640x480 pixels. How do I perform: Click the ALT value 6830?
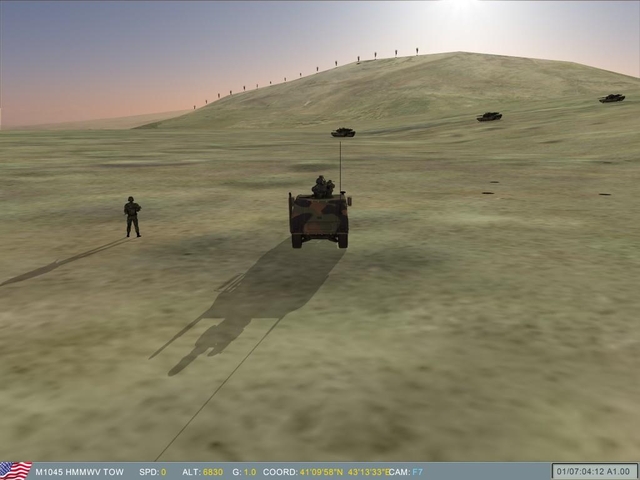[x=213, y=472]
